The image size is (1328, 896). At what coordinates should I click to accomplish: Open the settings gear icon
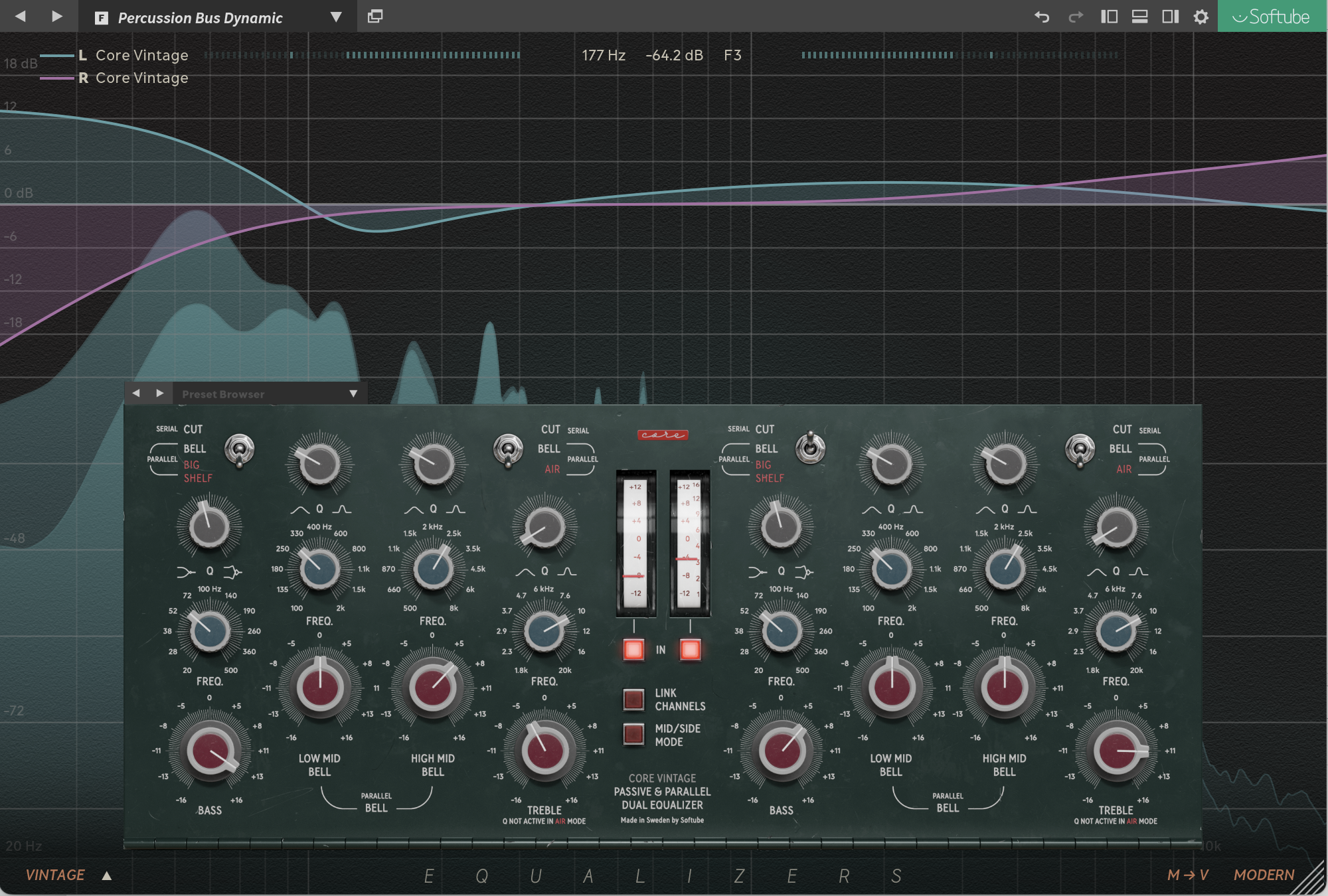(1200, 17)
